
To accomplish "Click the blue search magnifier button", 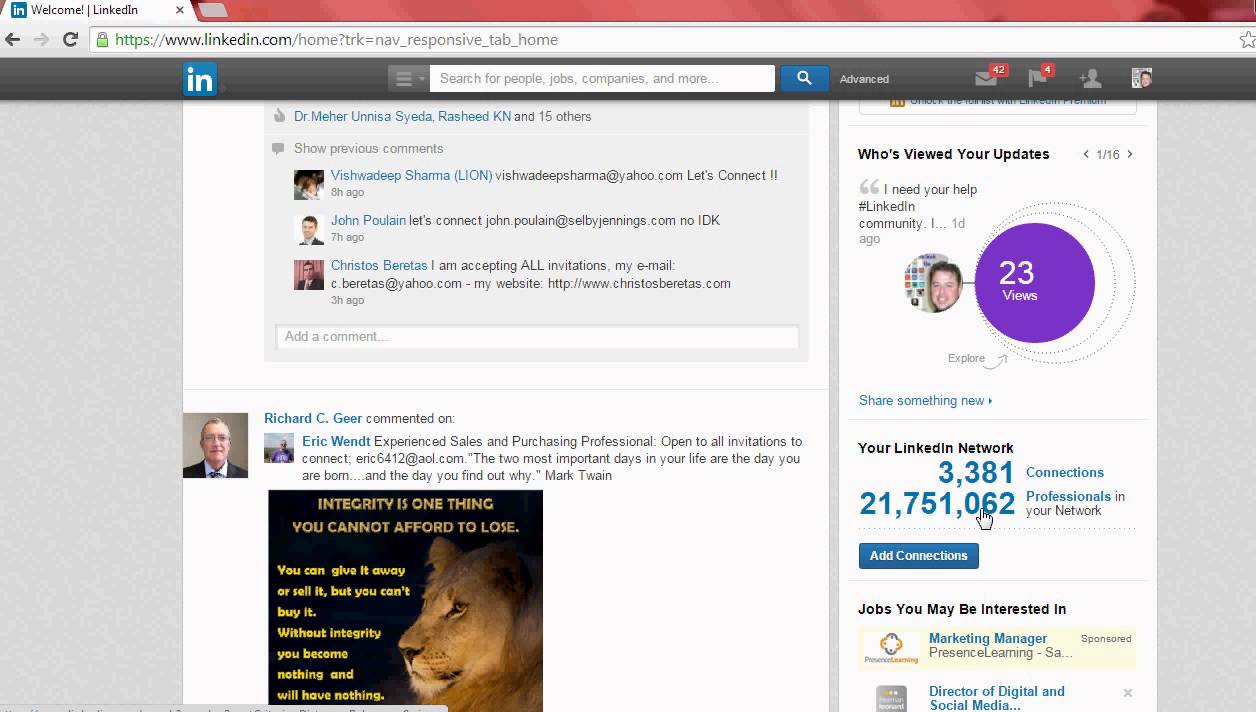I will [804, 78].
